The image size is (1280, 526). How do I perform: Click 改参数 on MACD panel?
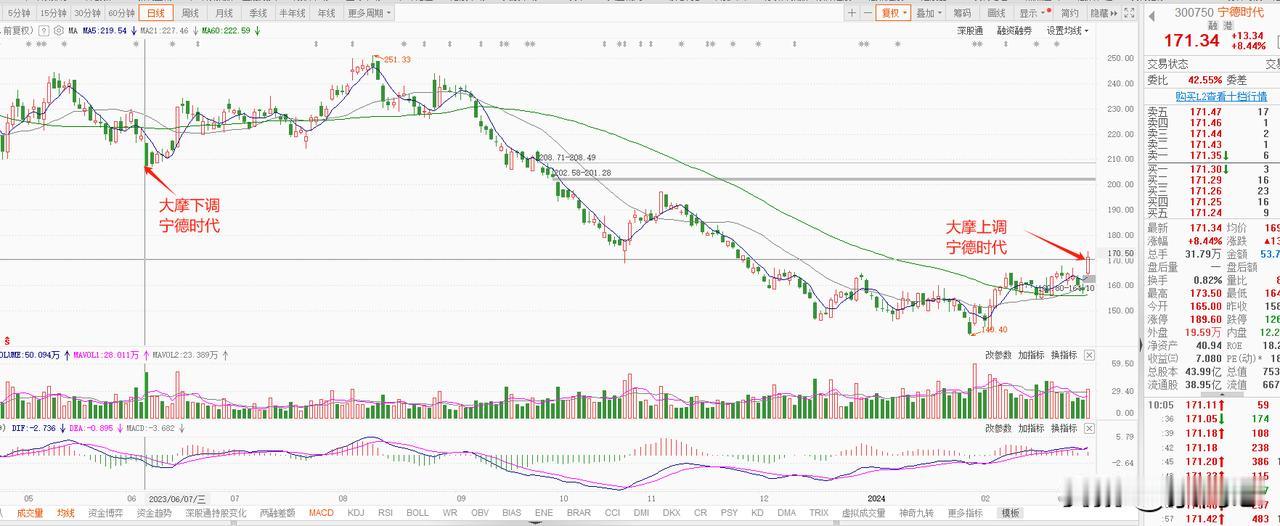[x=998, y=428]
